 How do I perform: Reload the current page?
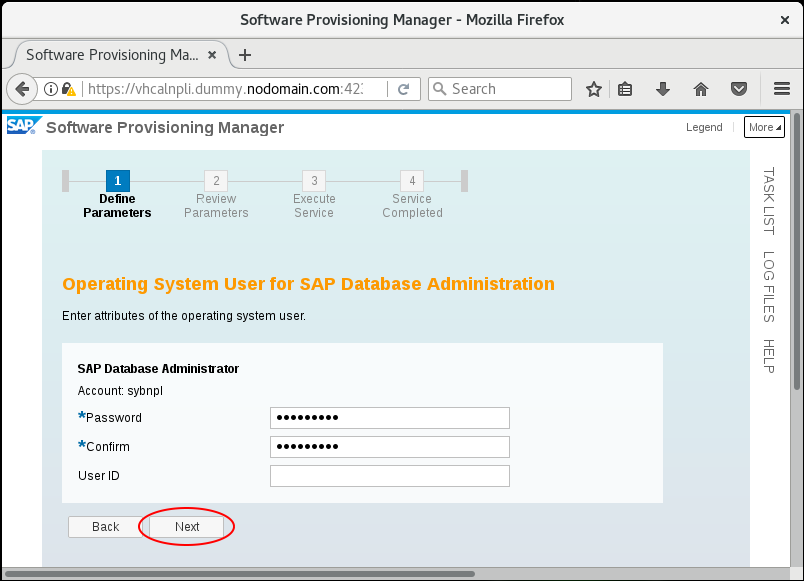404,89
